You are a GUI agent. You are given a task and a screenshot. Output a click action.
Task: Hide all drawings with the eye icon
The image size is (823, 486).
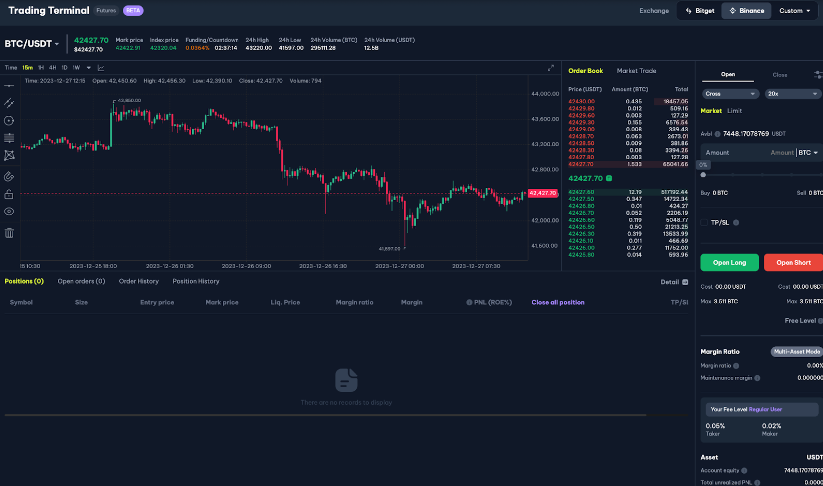9,212
